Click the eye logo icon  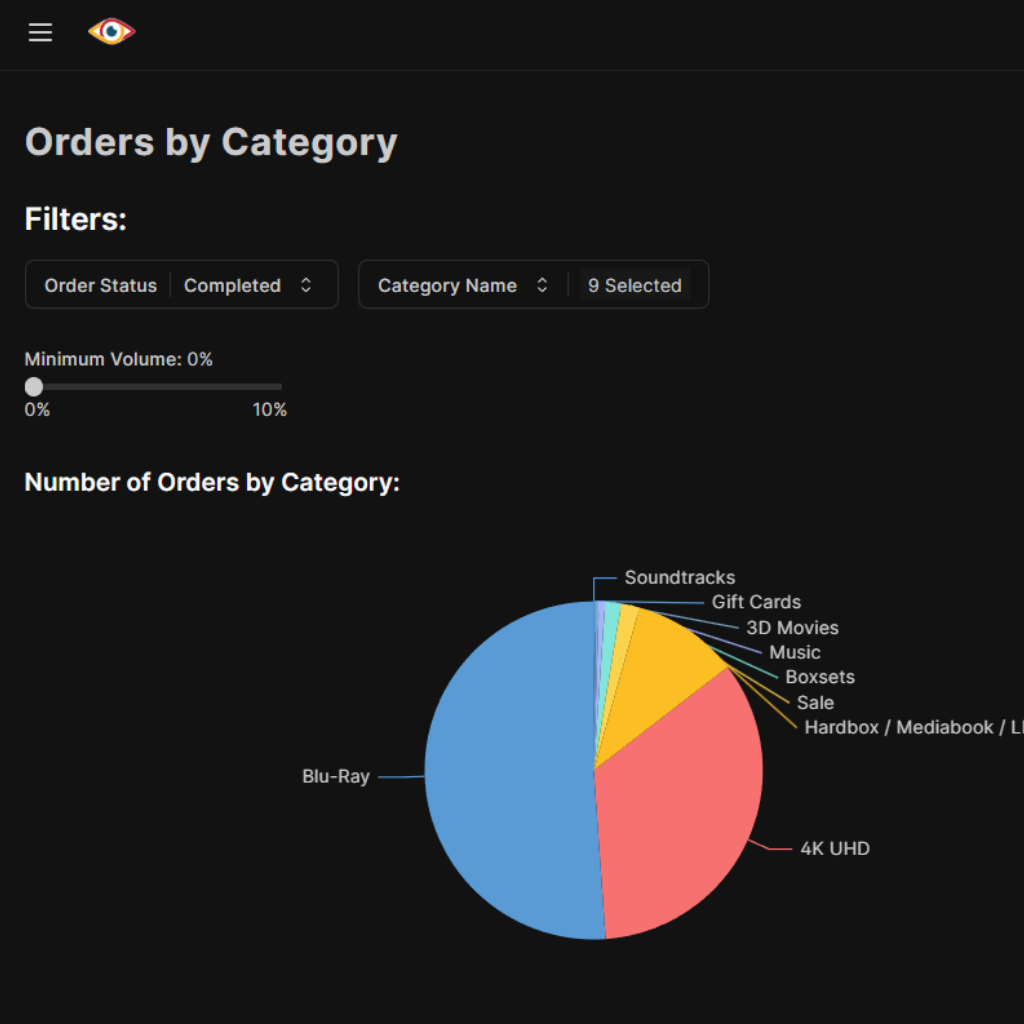click(111, 32)
